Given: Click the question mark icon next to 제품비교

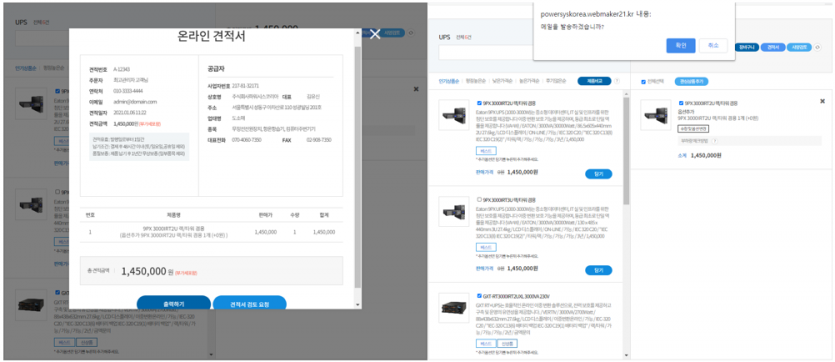Looking at the screenshot, I should [x=617, y=81].
